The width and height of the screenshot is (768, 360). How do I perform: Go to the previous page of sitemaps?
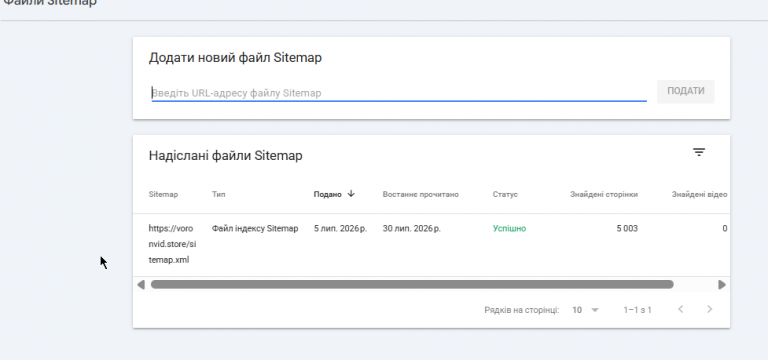tap(680, 309)
